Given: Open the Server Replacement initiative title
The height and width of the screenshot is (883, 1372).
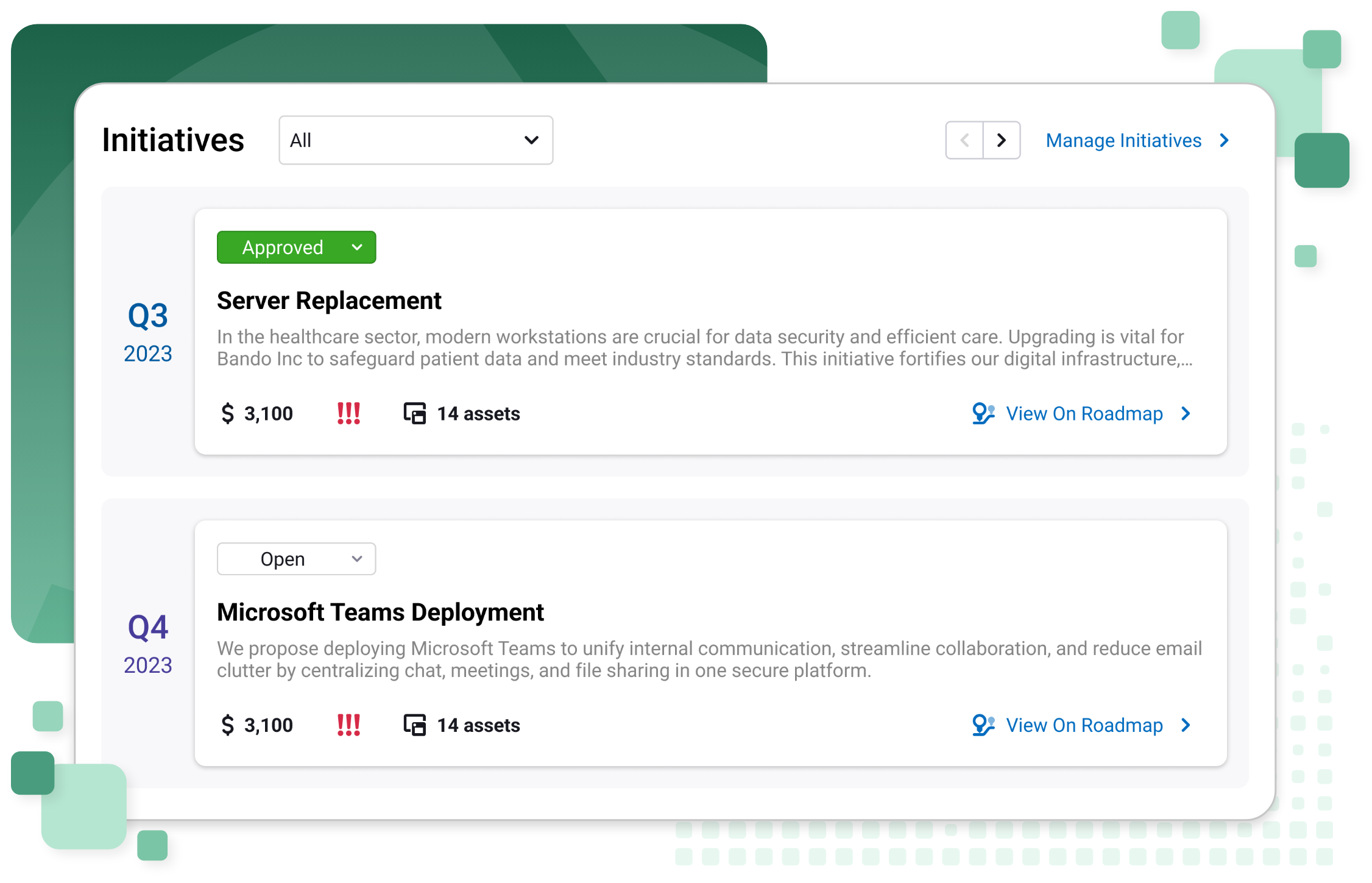Looking at the screenshot, I should [x=329, y=300].
